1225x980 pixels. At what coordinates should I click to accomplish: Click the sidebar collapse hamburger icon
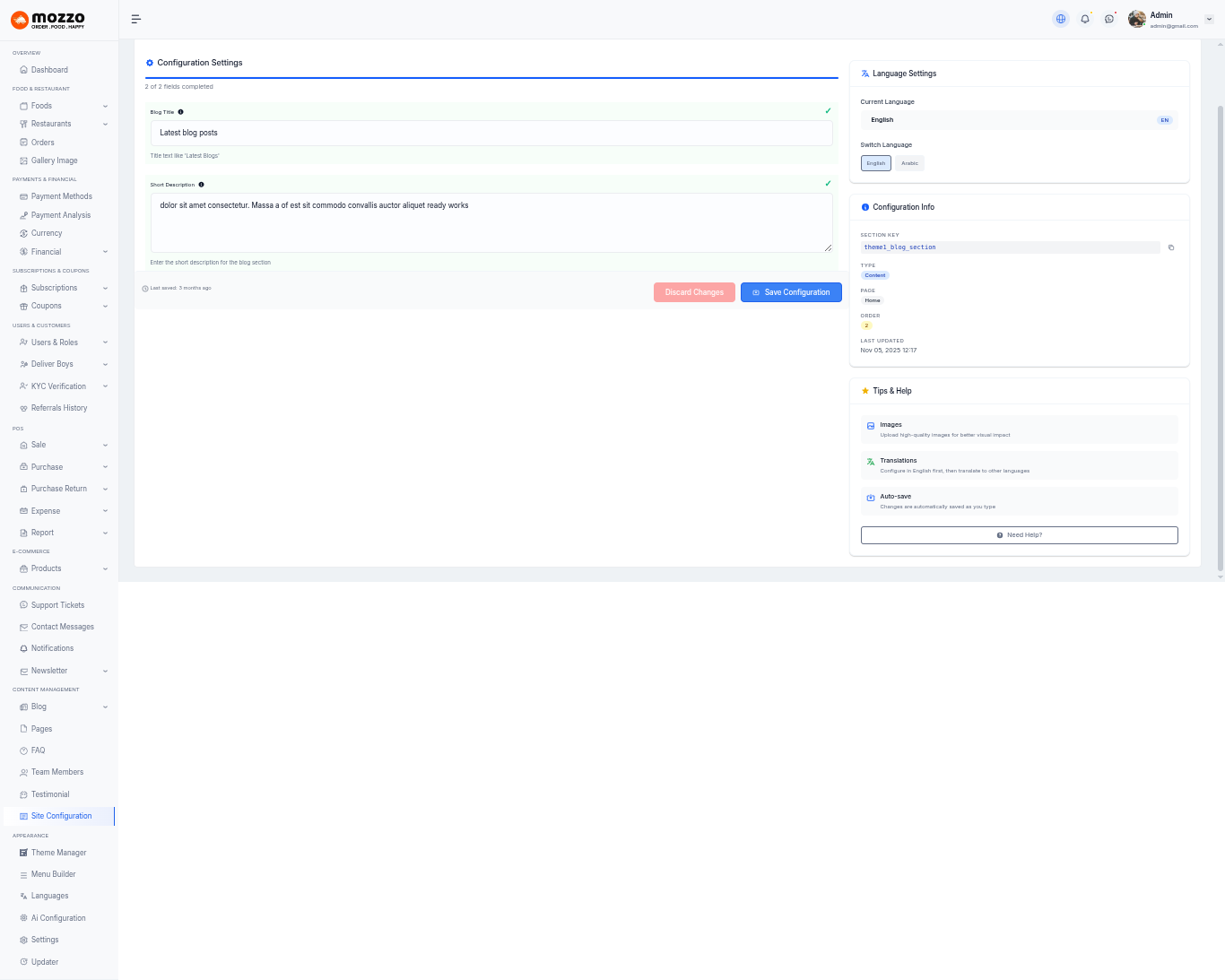click(136, 19)
